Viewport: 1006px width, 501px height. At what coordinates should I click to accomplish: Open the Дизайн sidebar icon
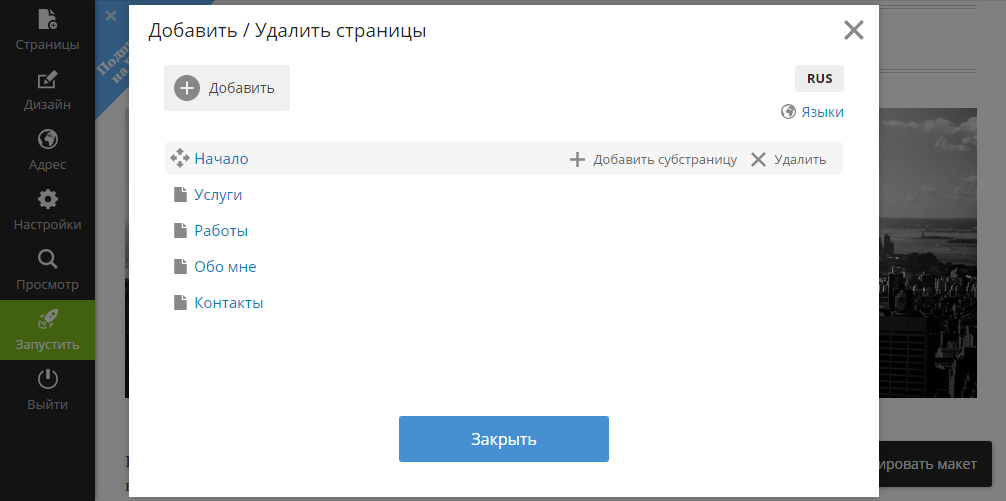[47, 80]
